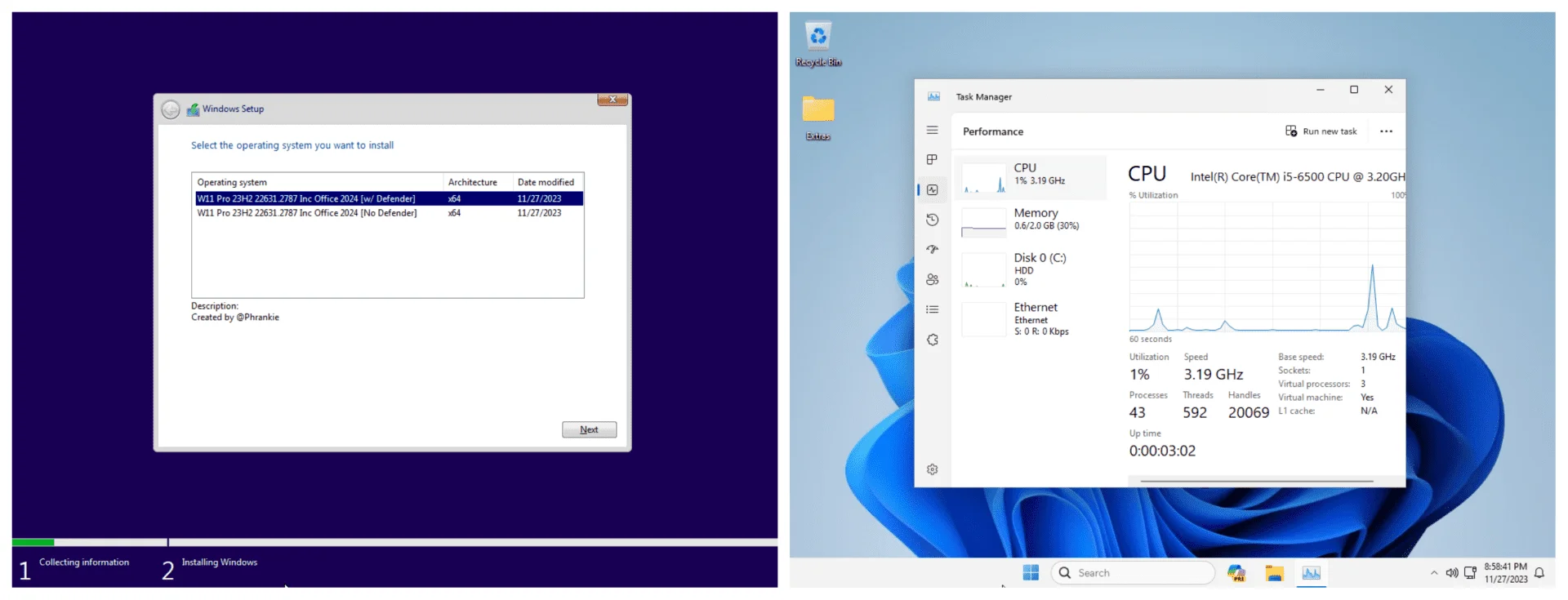
Task: Open the Details page list icon
Action: click(933, 309)
